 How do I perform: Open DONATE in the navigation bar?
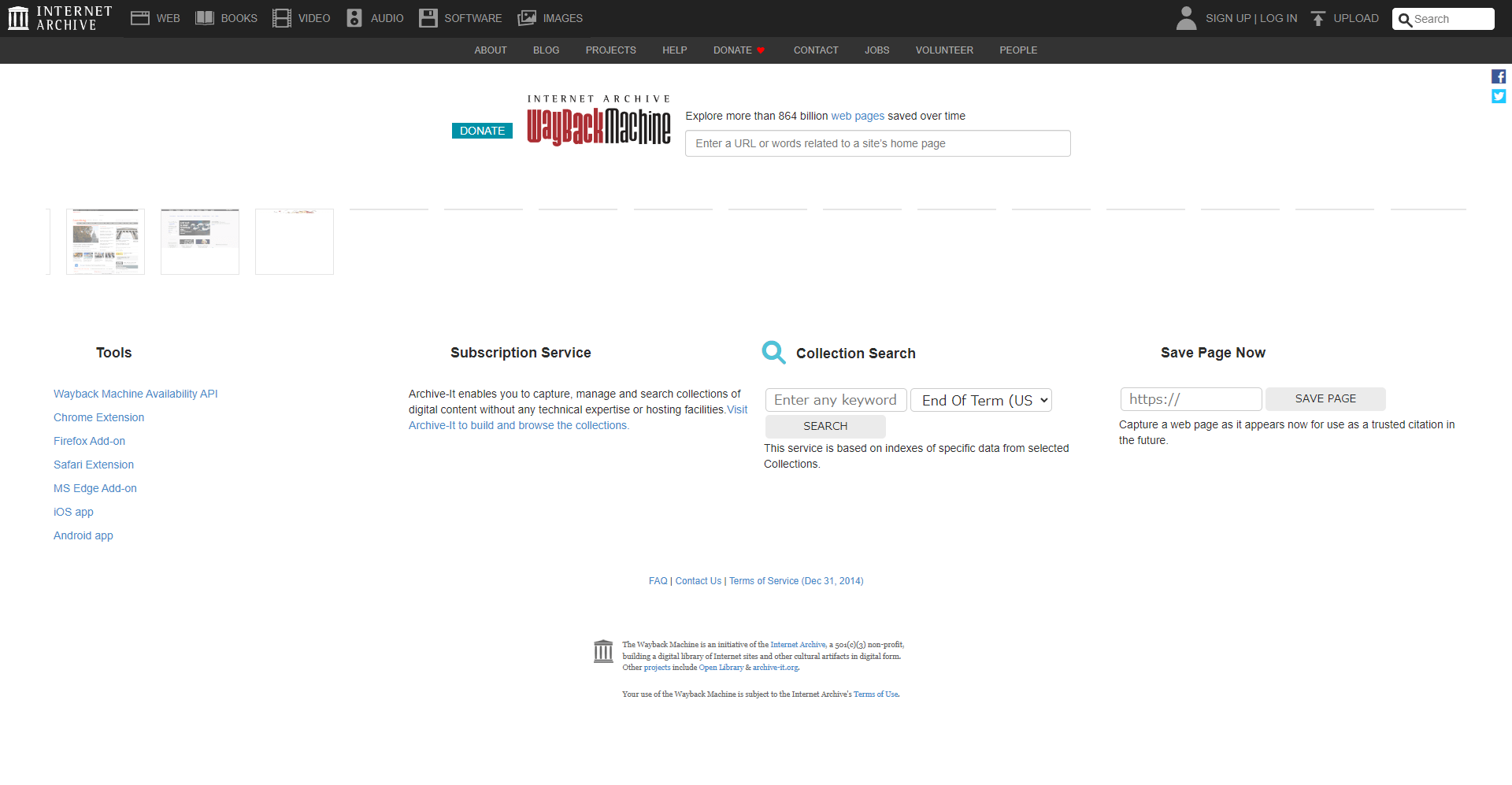coord(732,50)
